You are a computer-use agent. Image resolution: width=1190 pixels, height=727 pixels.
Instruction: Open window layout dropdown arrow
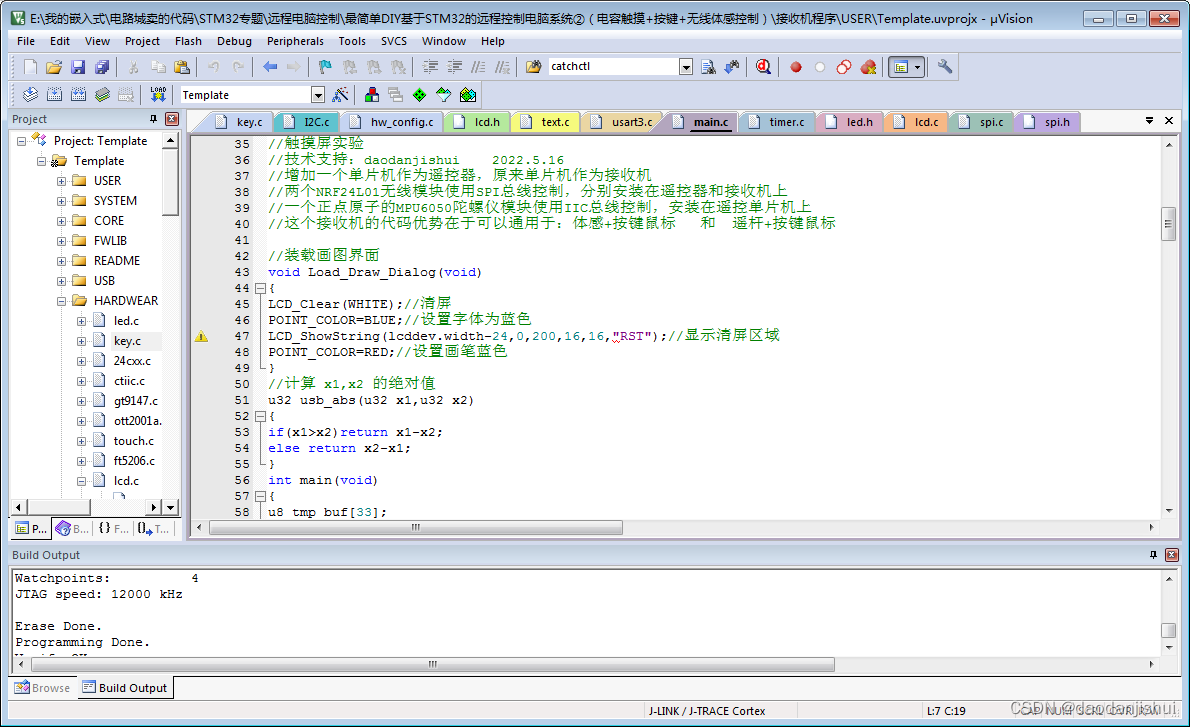tap(918, 67)
